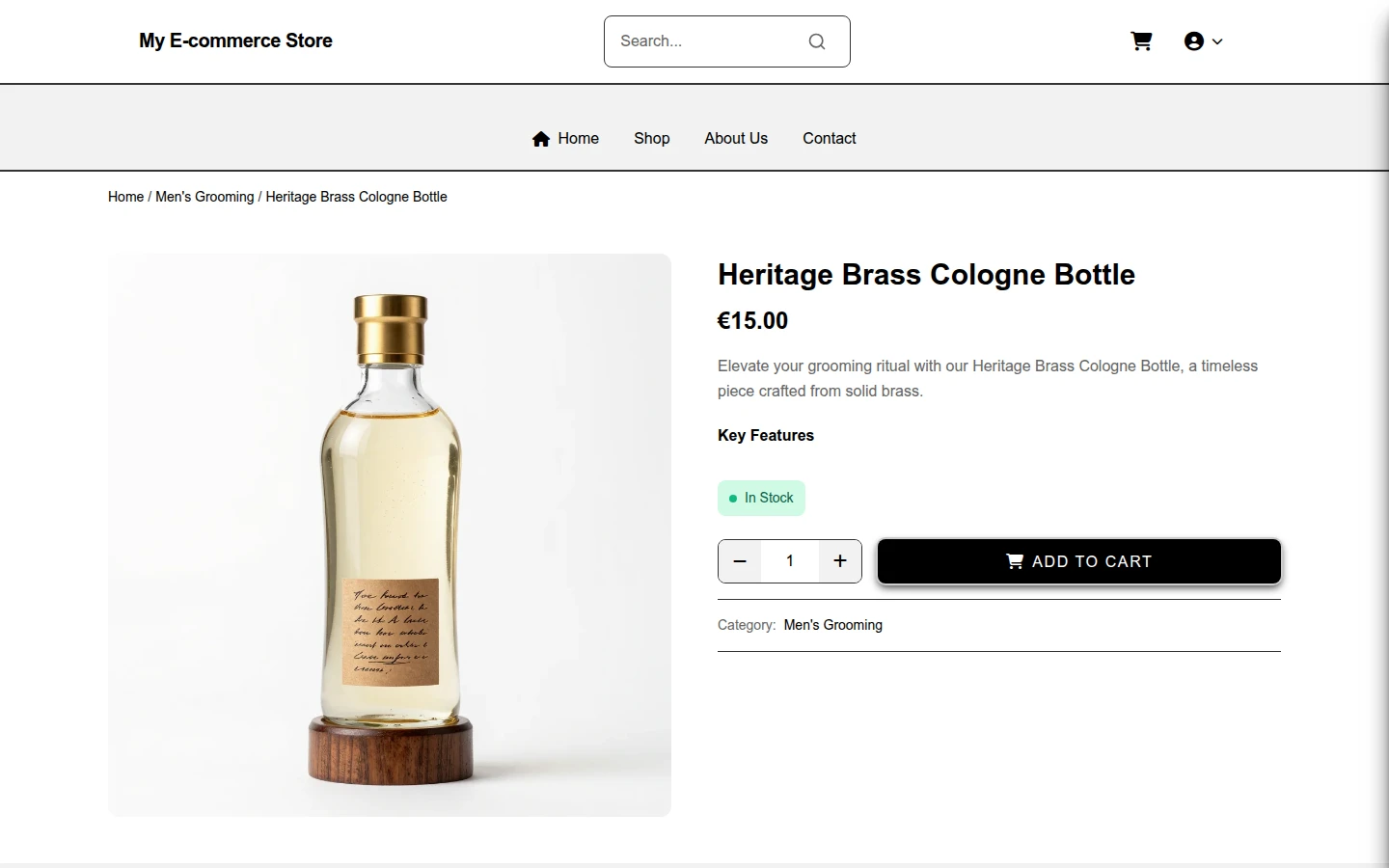Click the cologne bottle product image
1389x868 pixels.
tap(390, 535)
